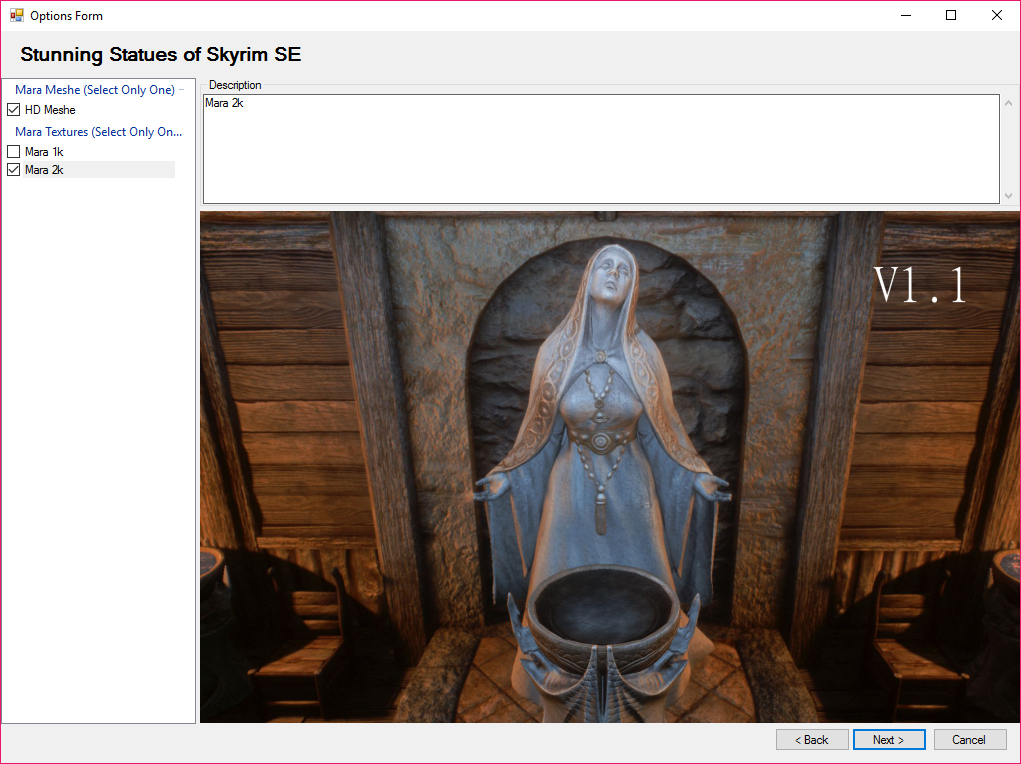Screen dimensions: 1021x764
Task: Proceed with the Next button
Action: pos(889,739)
